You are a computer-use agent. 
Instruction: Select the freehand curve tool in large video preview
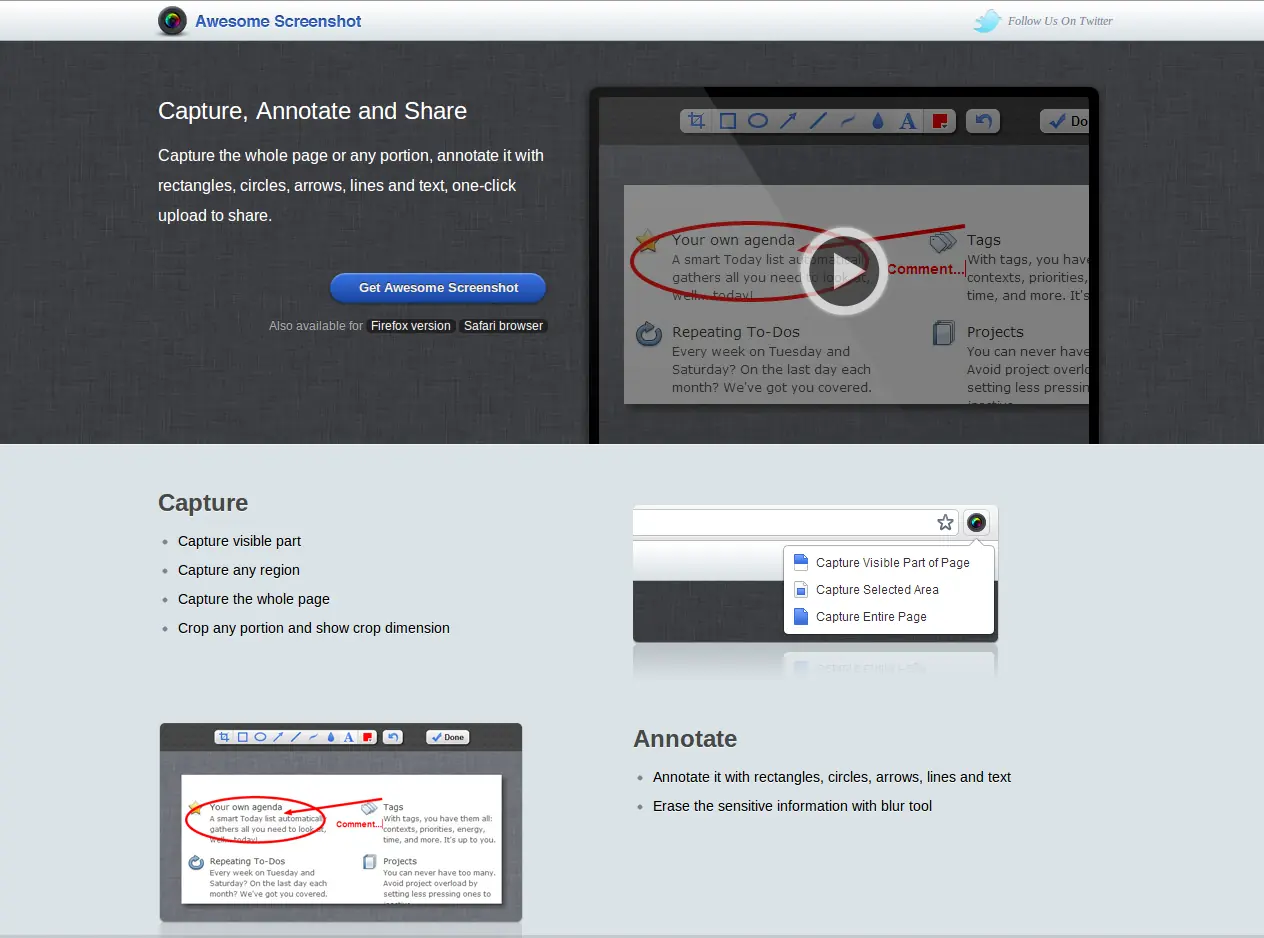point(848,121)
